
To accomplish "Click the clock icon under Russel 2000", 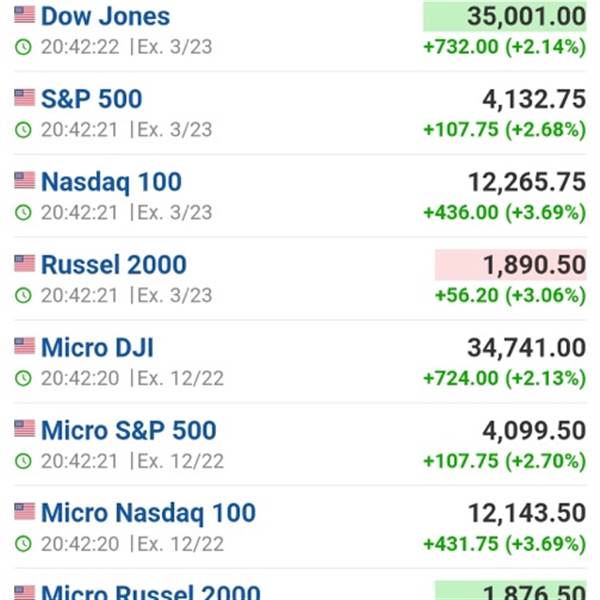I will tap(23, 295).
